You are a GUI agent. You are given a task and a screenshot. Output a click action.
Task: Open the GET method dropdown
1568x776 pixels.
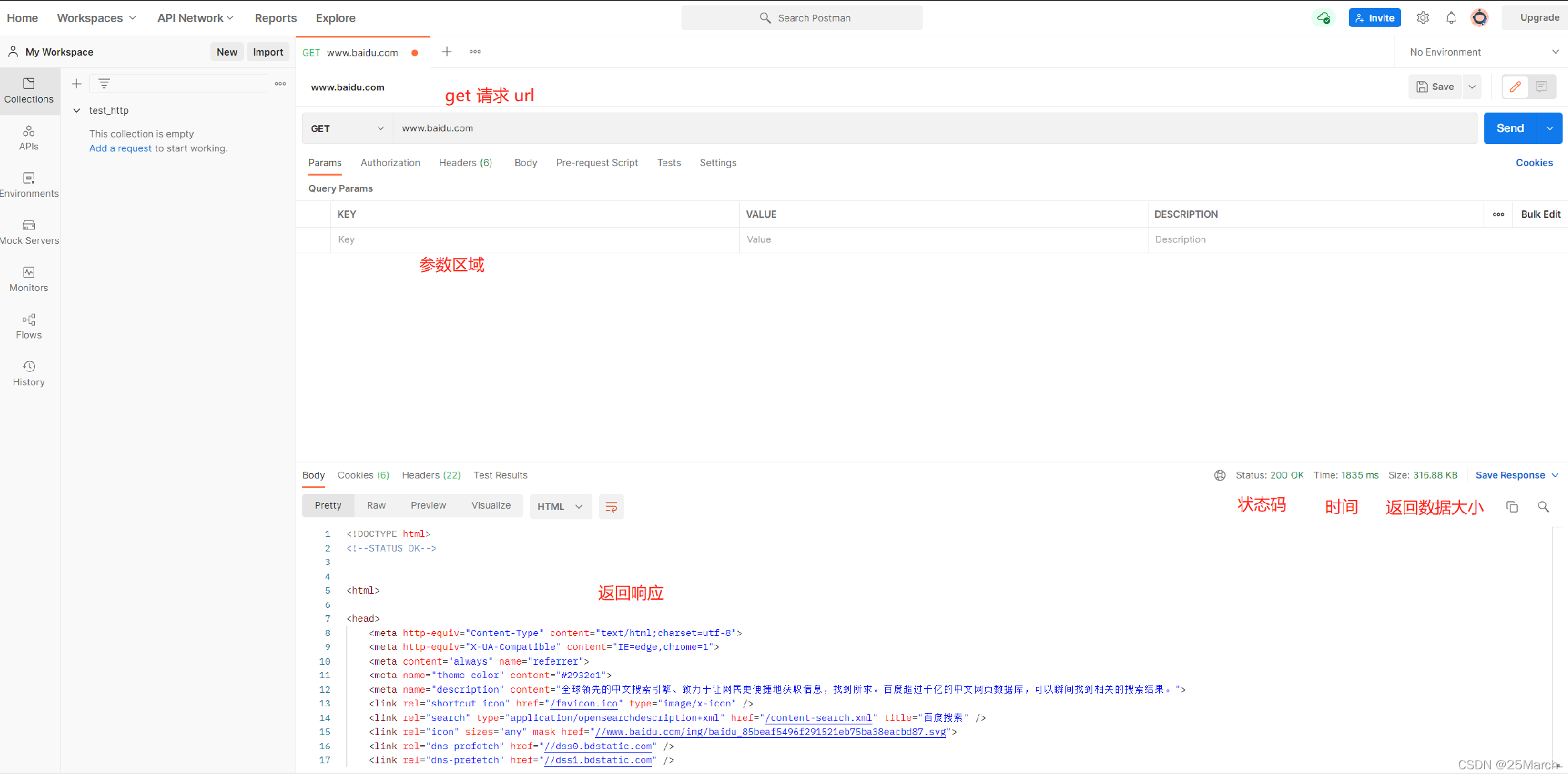(347, 129)
